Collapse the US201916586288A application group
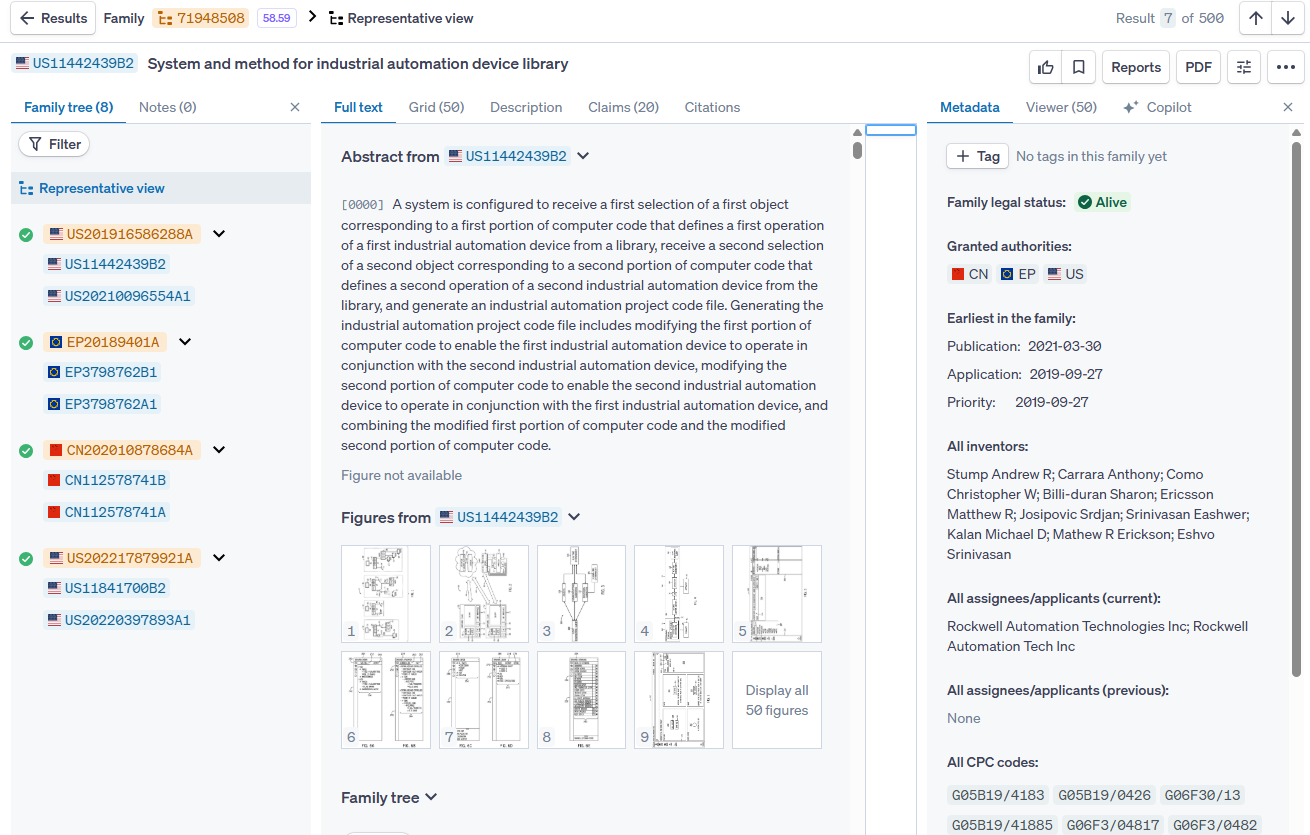Viewport: 1310px width, 835px height. (219, 234)
